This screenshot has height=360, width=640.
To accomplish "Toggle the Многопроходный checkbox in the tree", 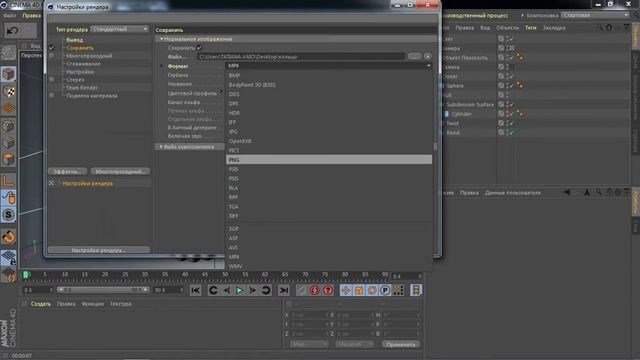I will coord(51,56).
